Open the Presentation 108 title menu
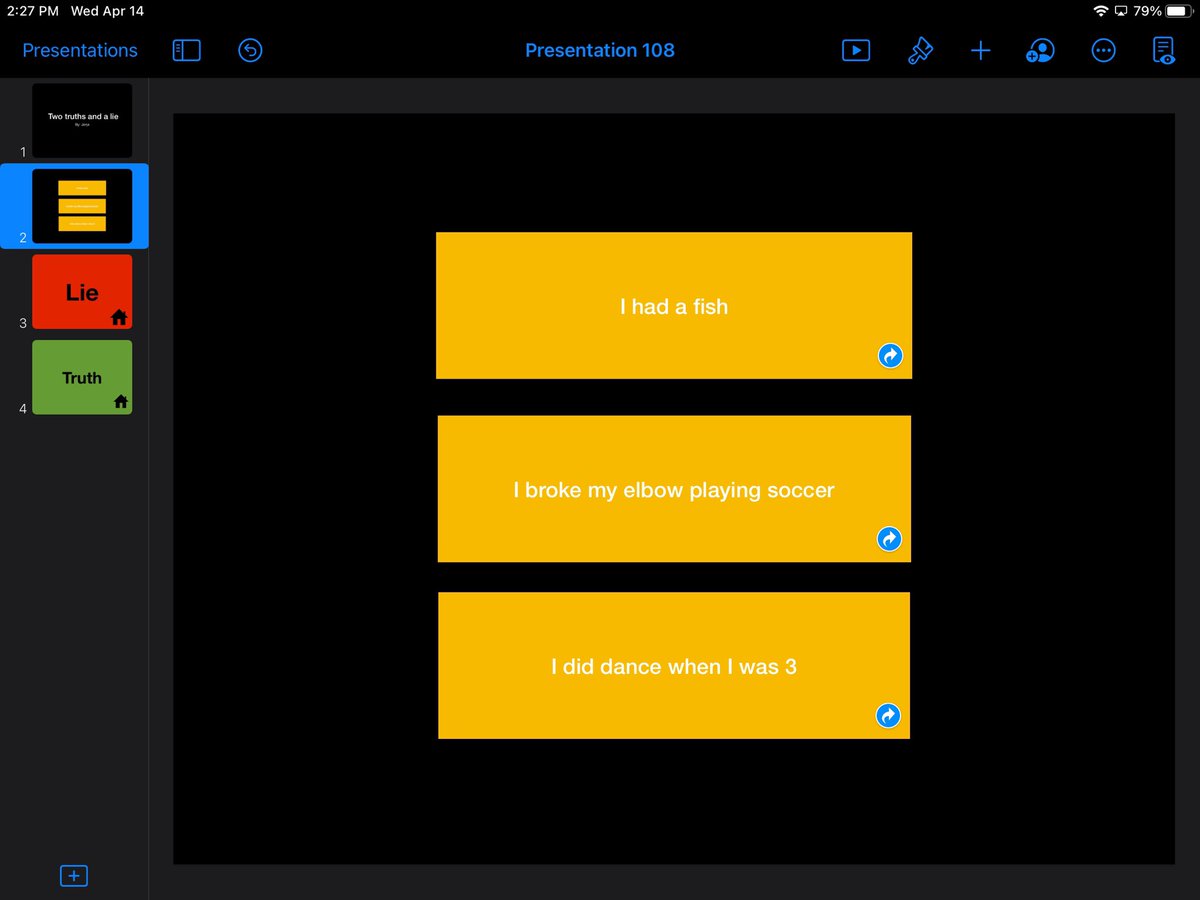 [600, 50]
